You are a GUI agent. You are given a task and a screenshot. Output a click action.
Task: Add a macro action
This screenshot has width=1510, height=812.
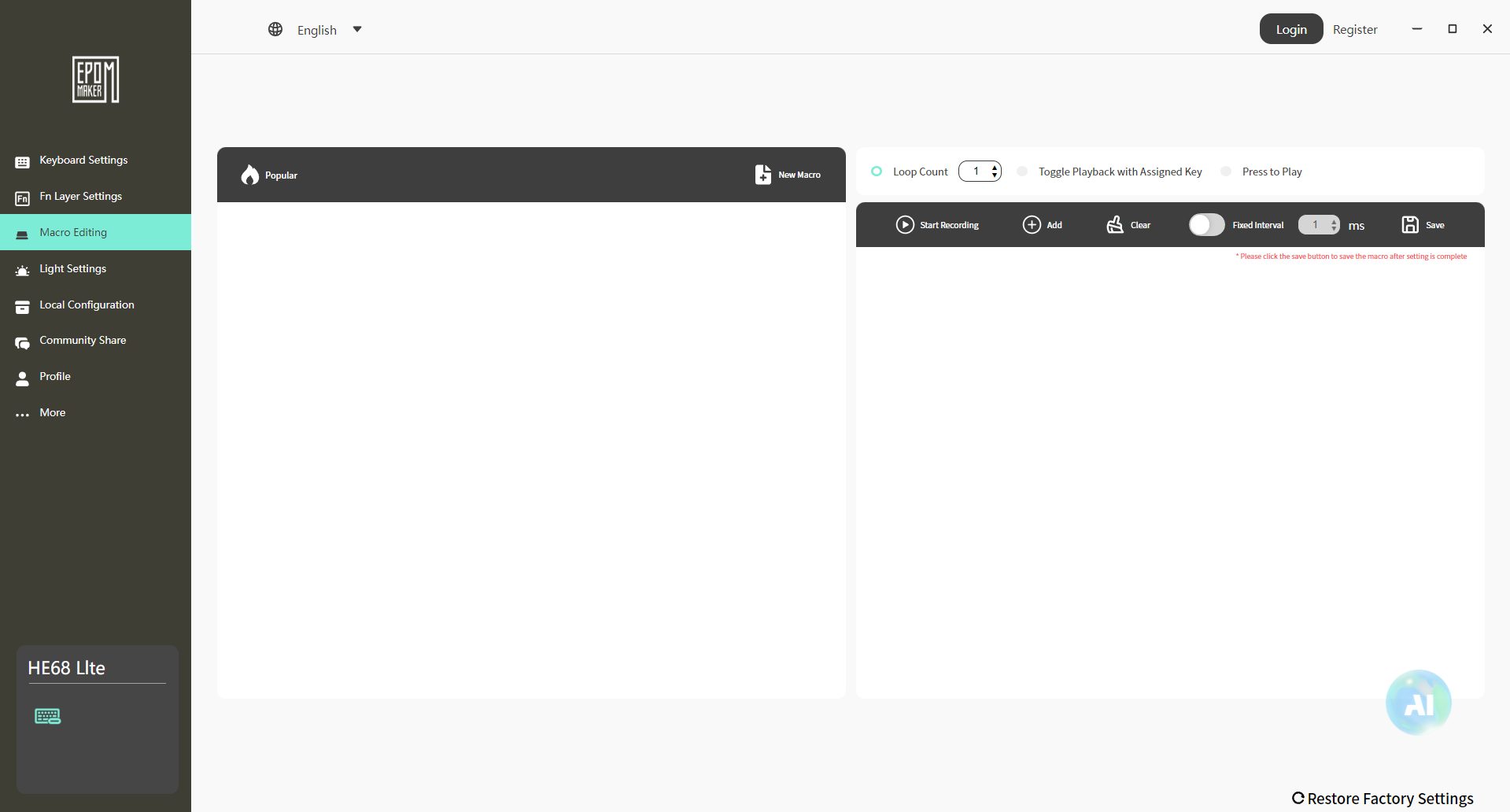tap(1054, 225)
